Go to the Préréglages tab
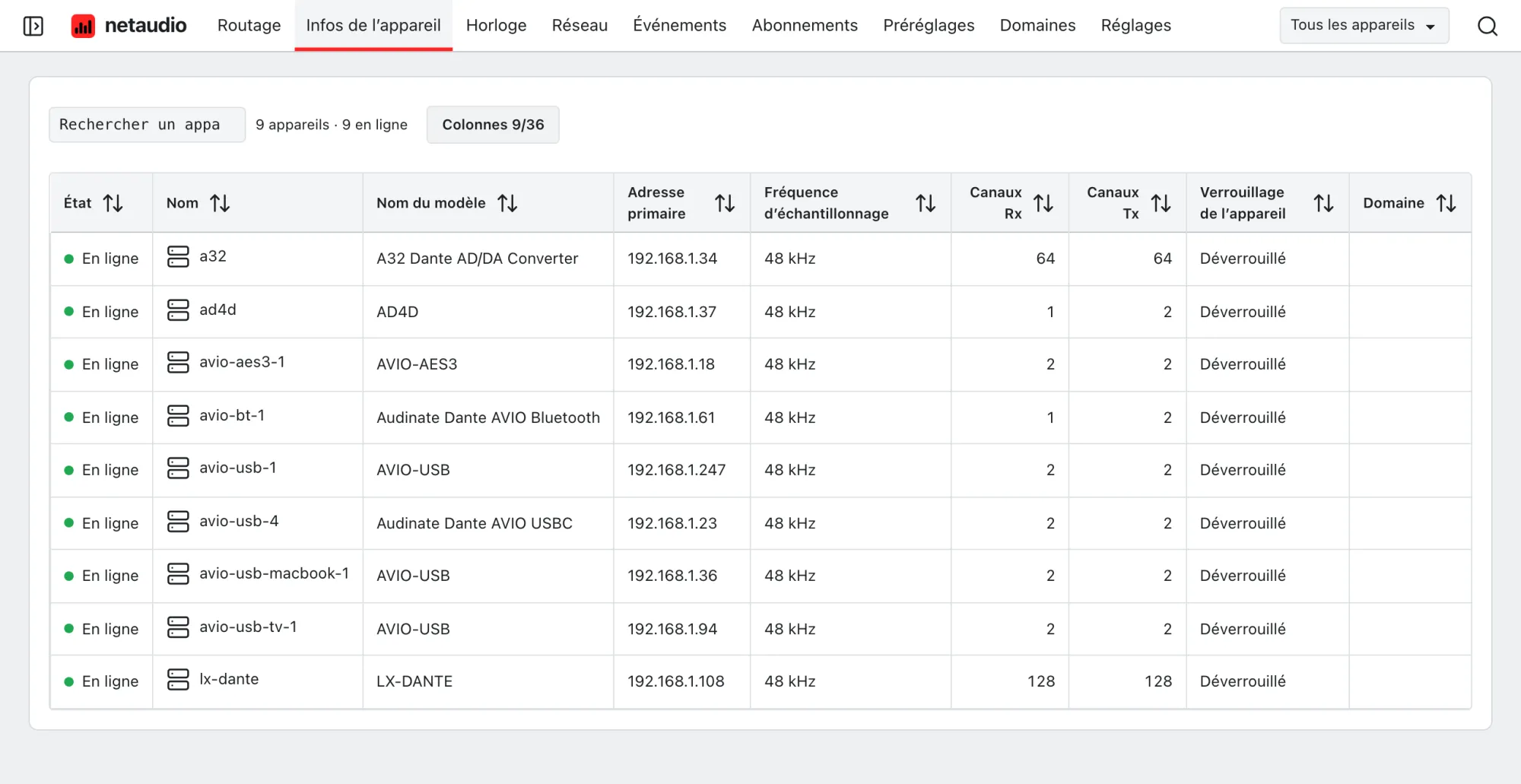1521x784 pixels. pyautogui.click(x=929, y=26)
